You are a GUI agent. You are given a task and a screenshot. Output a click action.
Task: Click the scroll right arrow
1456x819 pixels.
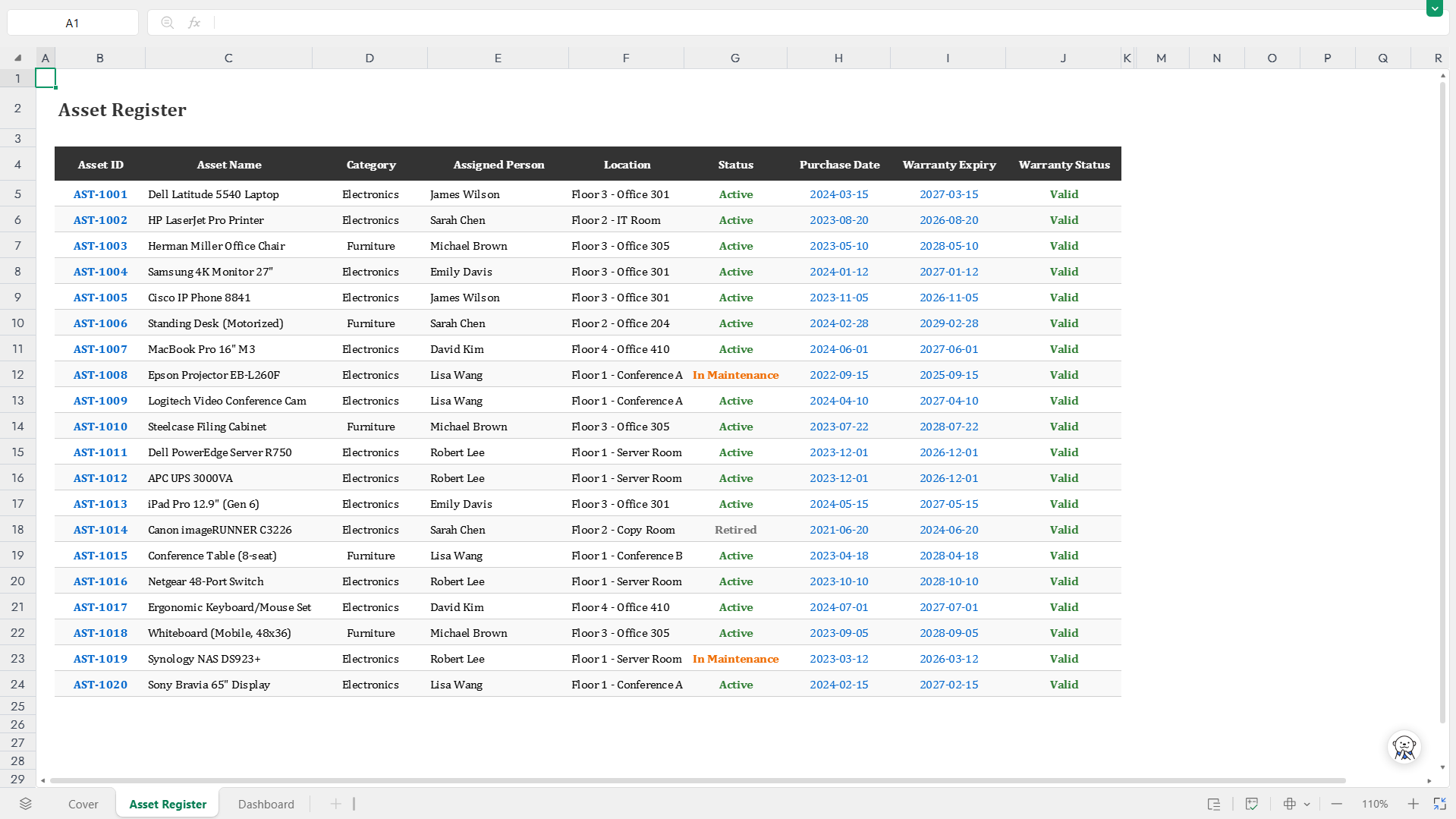(1429, 780)
